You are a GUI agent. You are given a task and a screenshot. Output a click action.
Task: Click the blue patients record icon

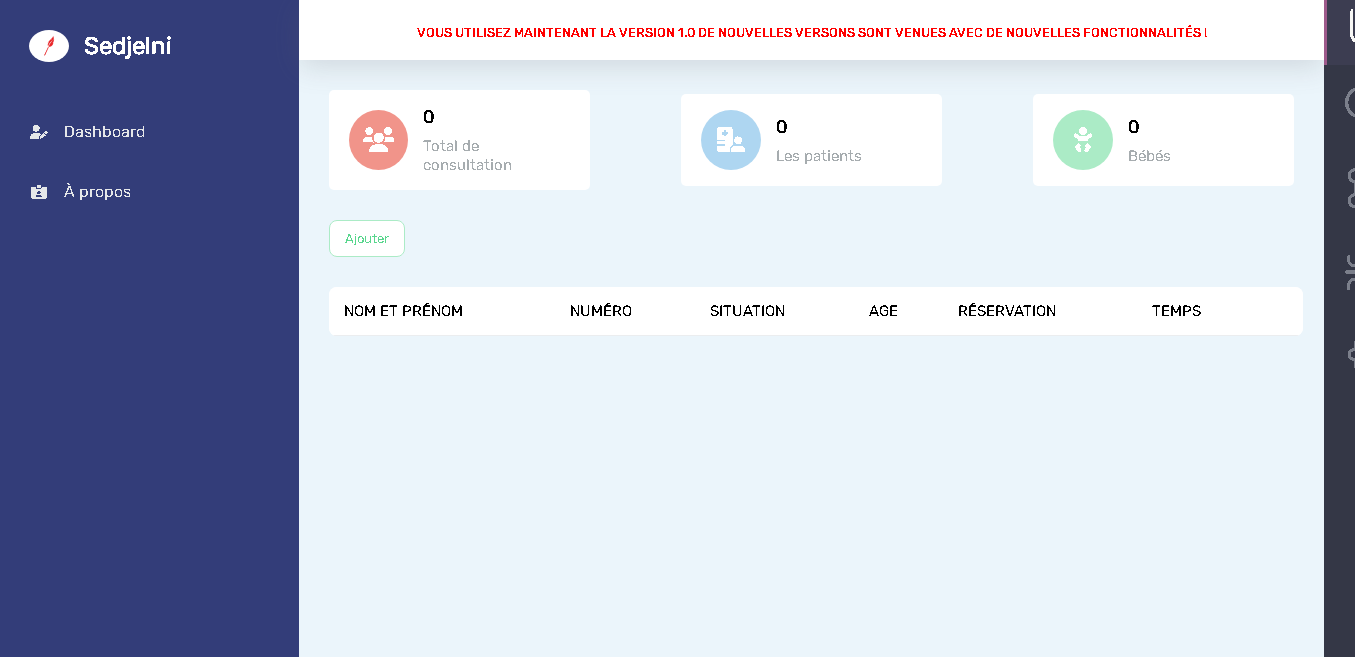pos(730,140)
